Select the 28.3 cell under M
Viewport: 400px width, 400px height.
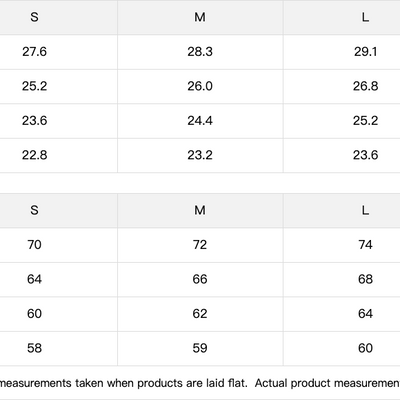click(200, 52)
